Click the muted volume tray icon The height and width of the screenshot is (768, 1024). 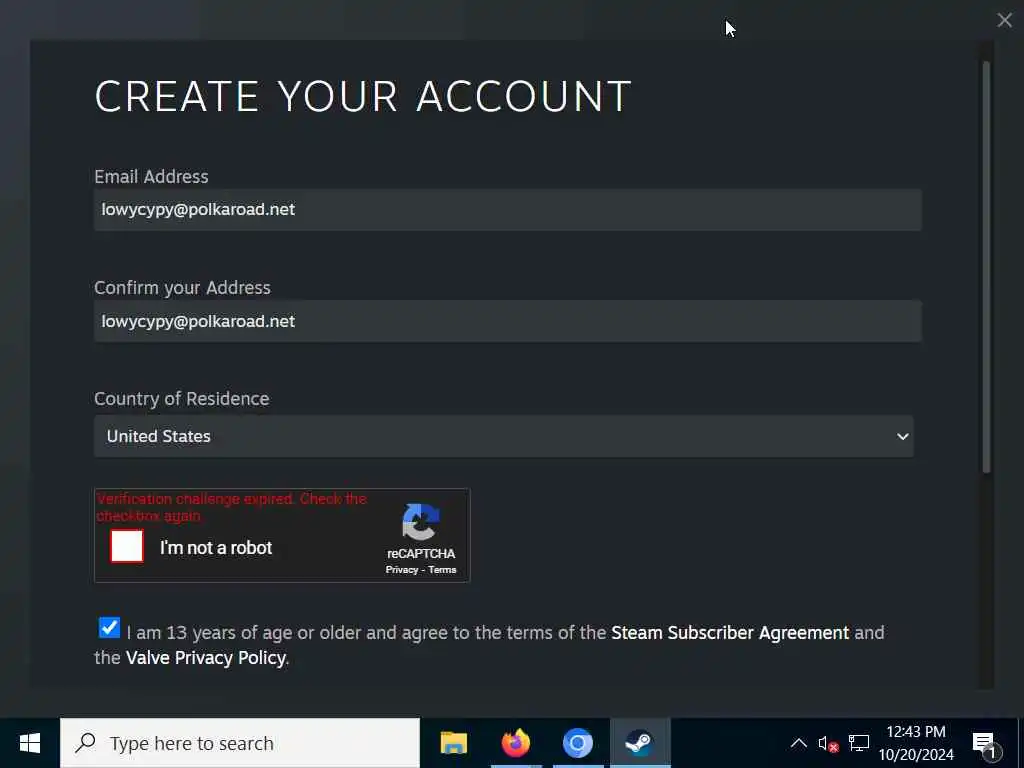[828, 743]
